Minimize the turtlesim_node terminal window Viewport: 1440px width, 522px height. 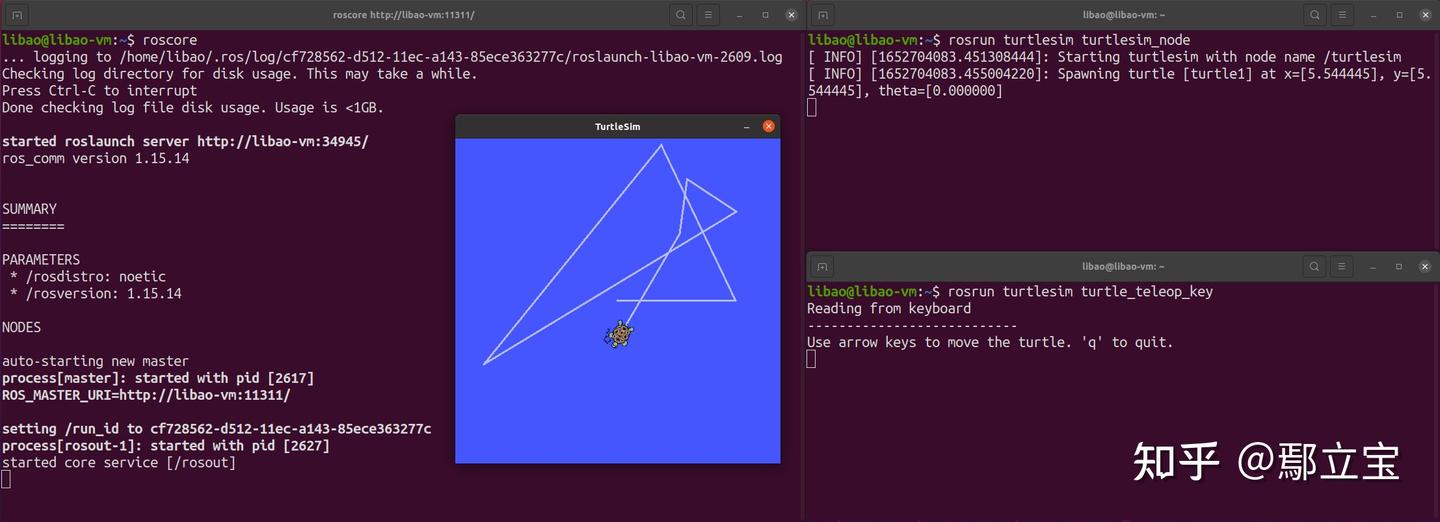(x=1375, y=15)
